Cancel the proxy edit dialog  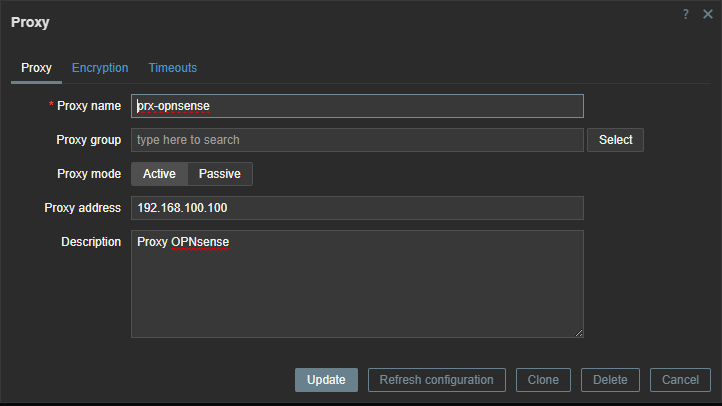[x=680, y=380]
